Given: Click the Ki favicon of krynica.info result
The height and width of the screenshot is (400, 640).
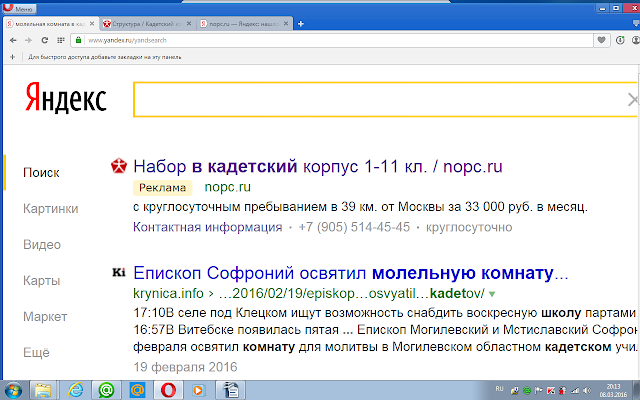Looking at the screenshot, I should coord(119,272).
